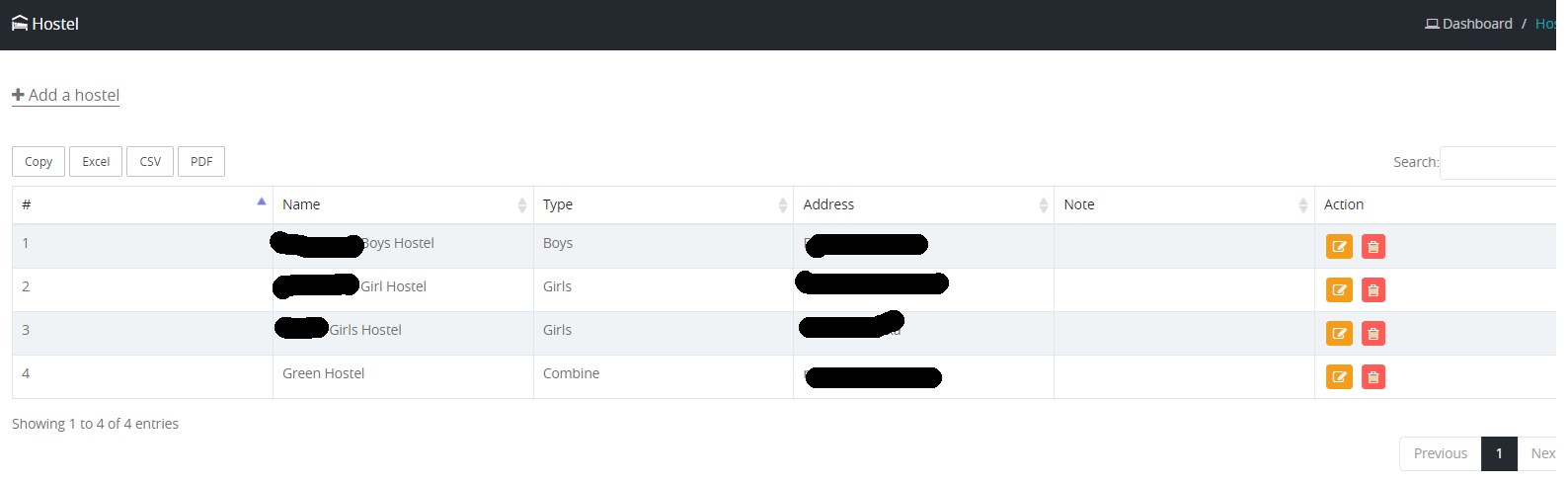Delete the Girls Hostel in row 3
Viewport: 1568px width, 483px height.
[1372, 334]
